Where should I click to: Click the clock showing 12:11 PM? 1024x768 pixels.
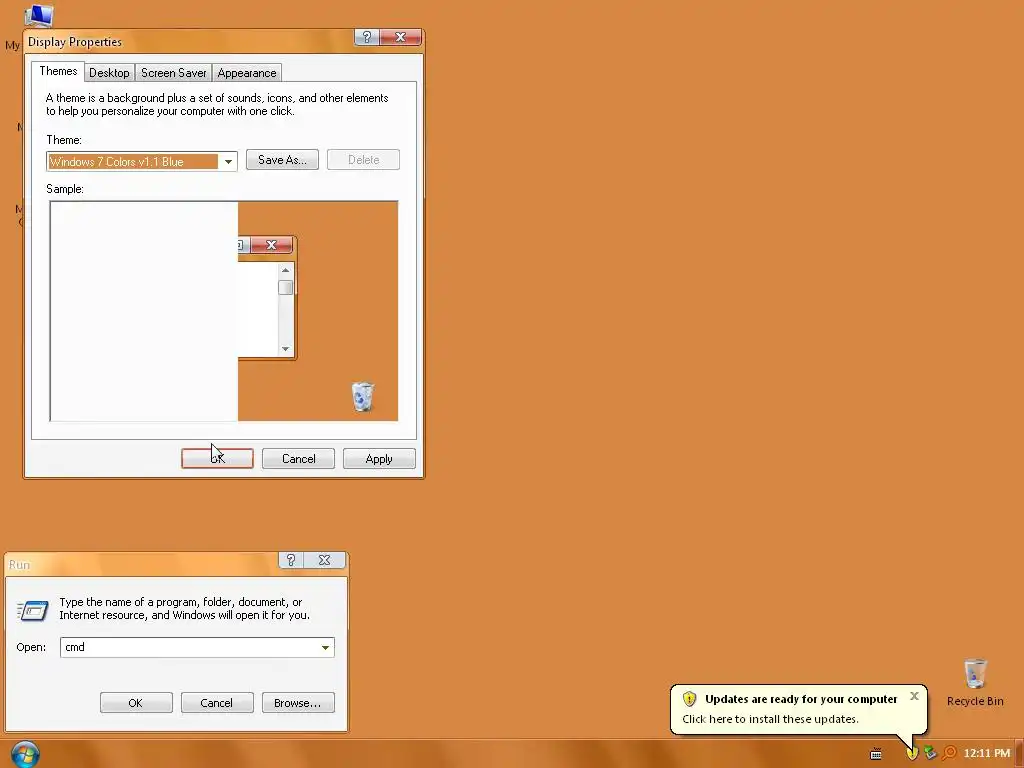coord(986,753)
